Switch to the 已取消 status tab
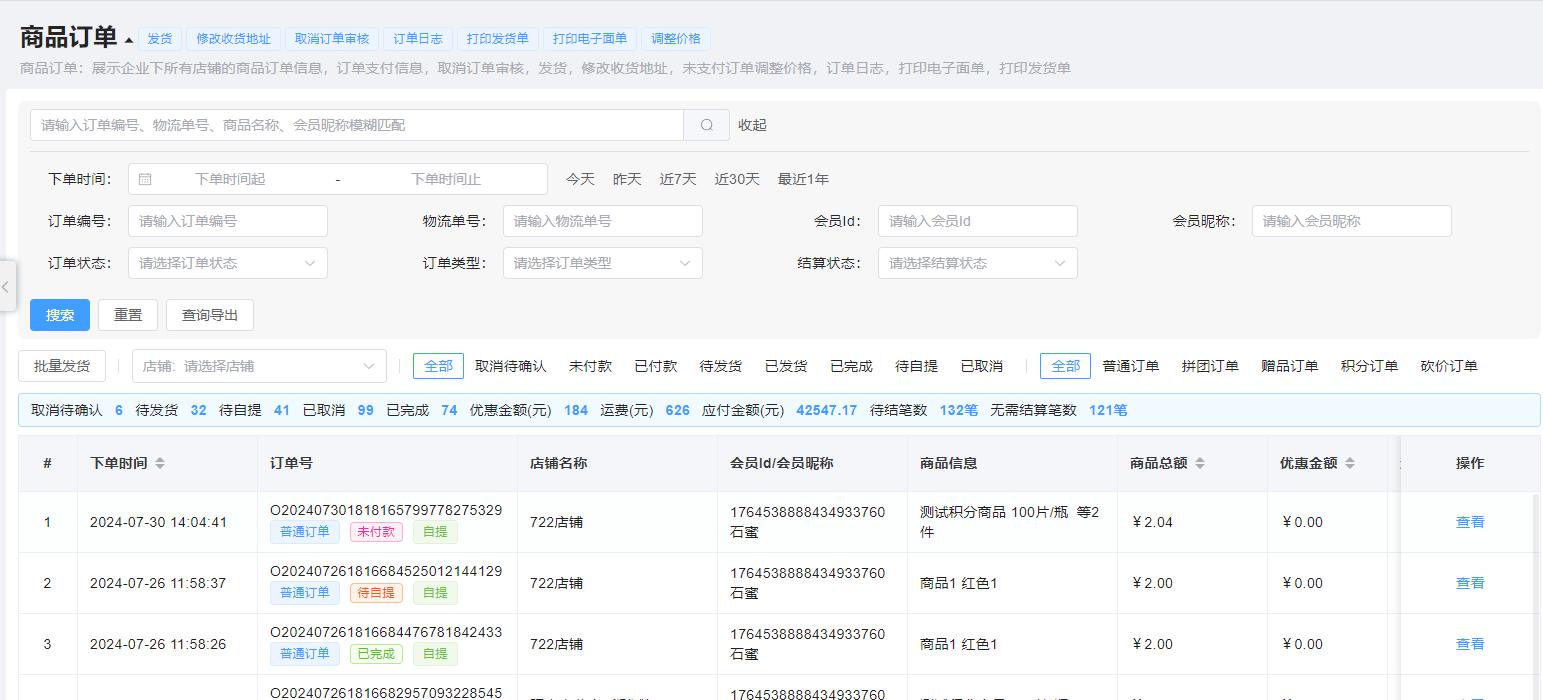 (982, 366)
